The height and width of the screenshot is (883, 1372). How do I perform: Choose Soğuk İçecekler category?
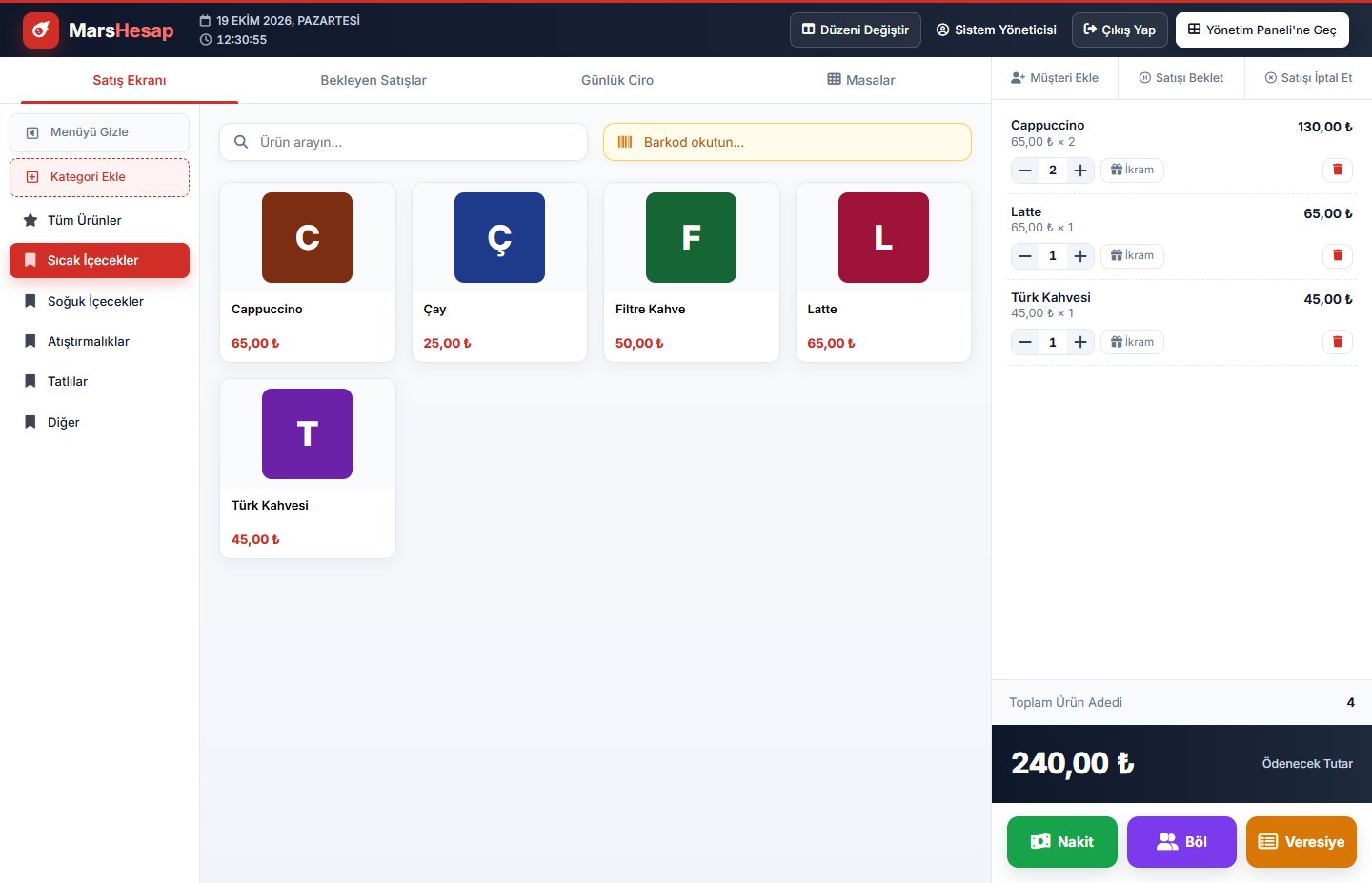(x=99, y=301)
